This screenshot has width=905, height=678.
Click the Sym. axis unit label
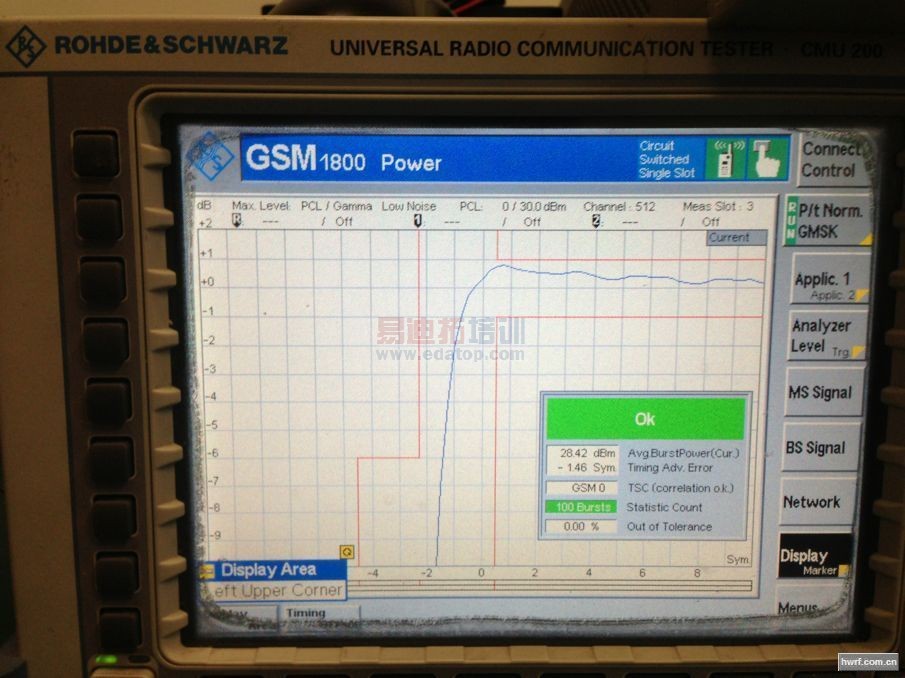point(738,560)
